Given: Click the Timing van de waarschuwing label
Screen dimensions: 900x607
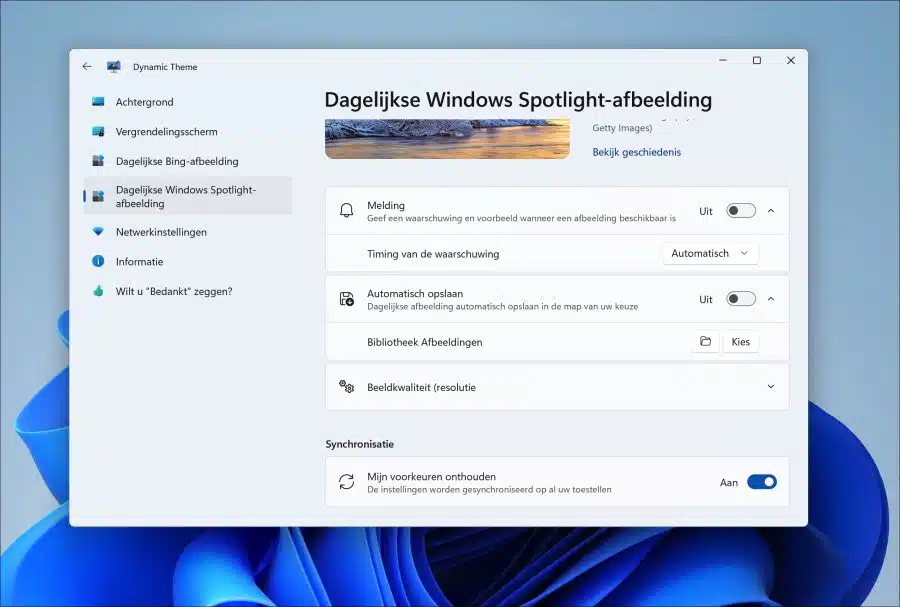Looking at the screenshot, I should tap(433, 254).
